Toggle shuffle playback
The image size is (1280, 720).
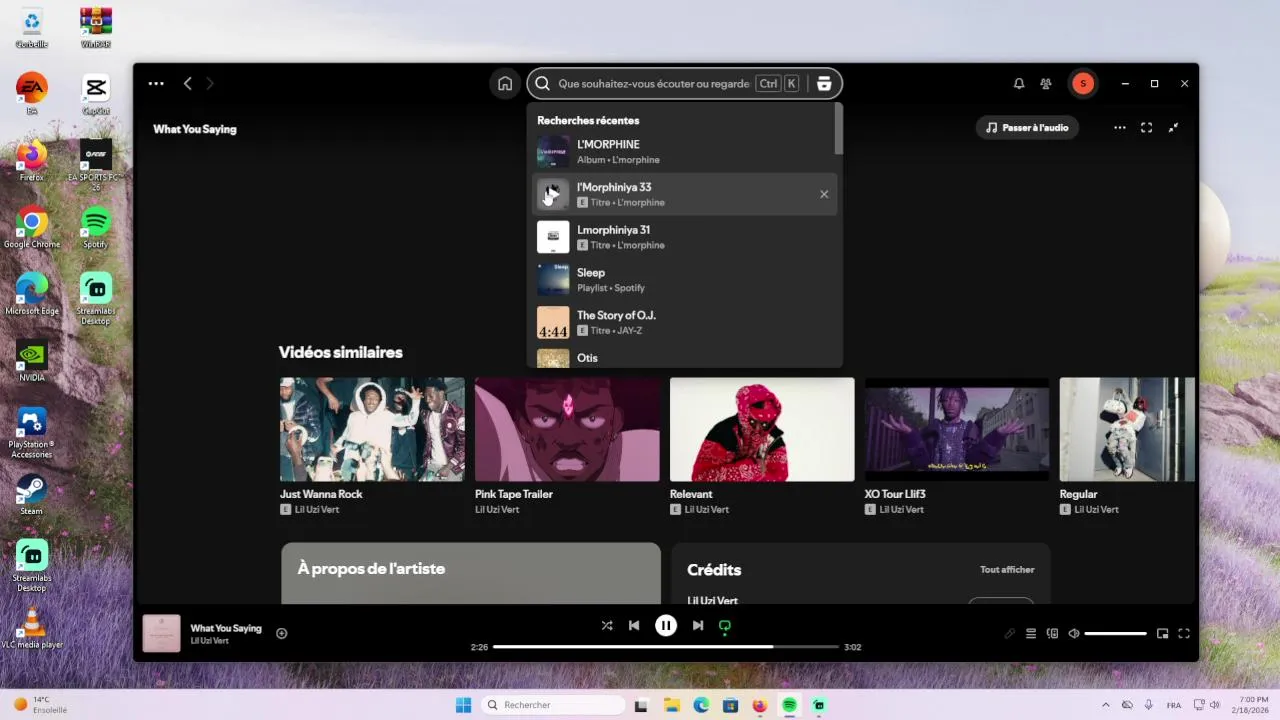607,626
